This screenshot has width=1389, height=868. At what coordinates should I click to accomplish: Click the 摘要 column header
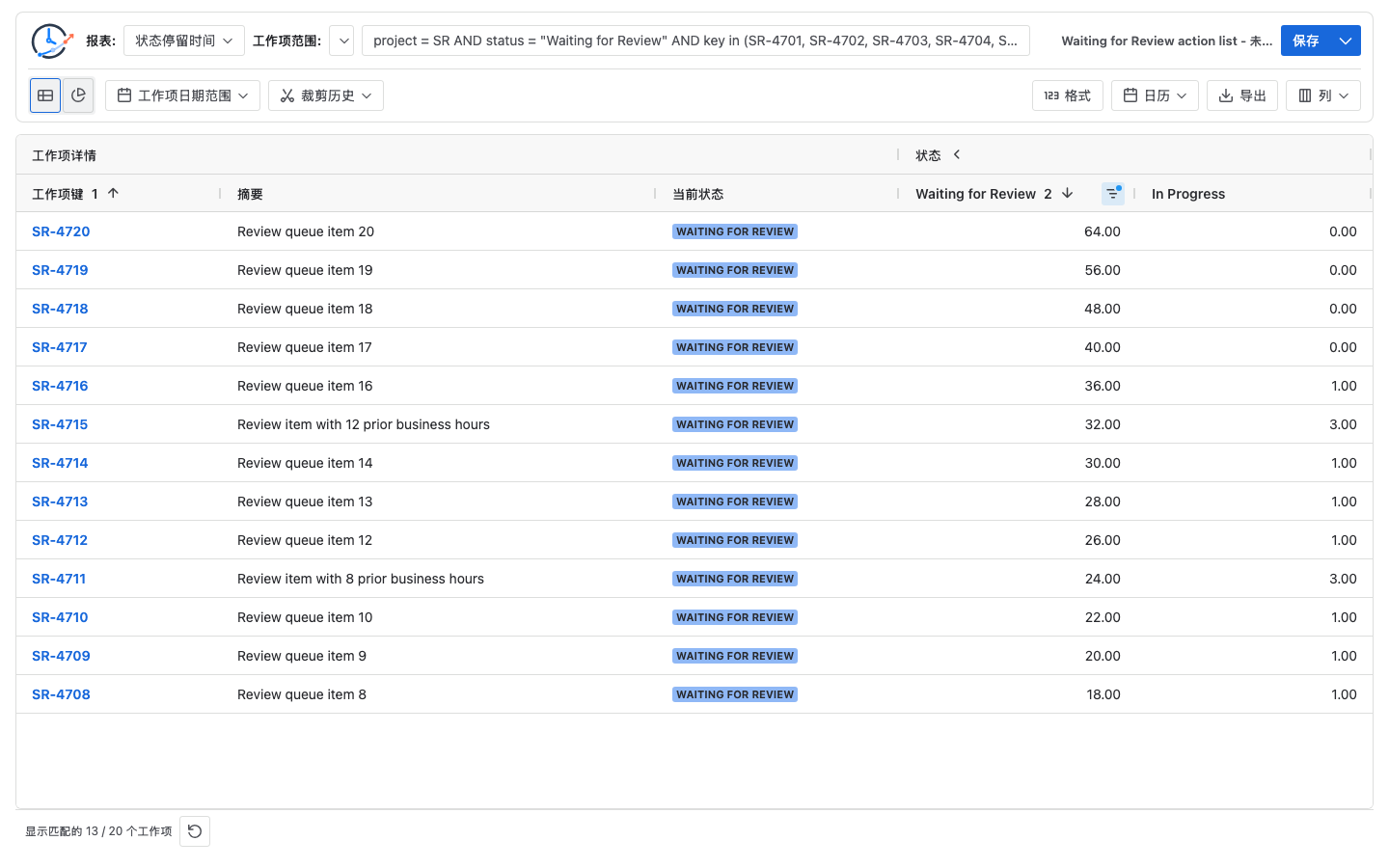(x=250, y=194)
